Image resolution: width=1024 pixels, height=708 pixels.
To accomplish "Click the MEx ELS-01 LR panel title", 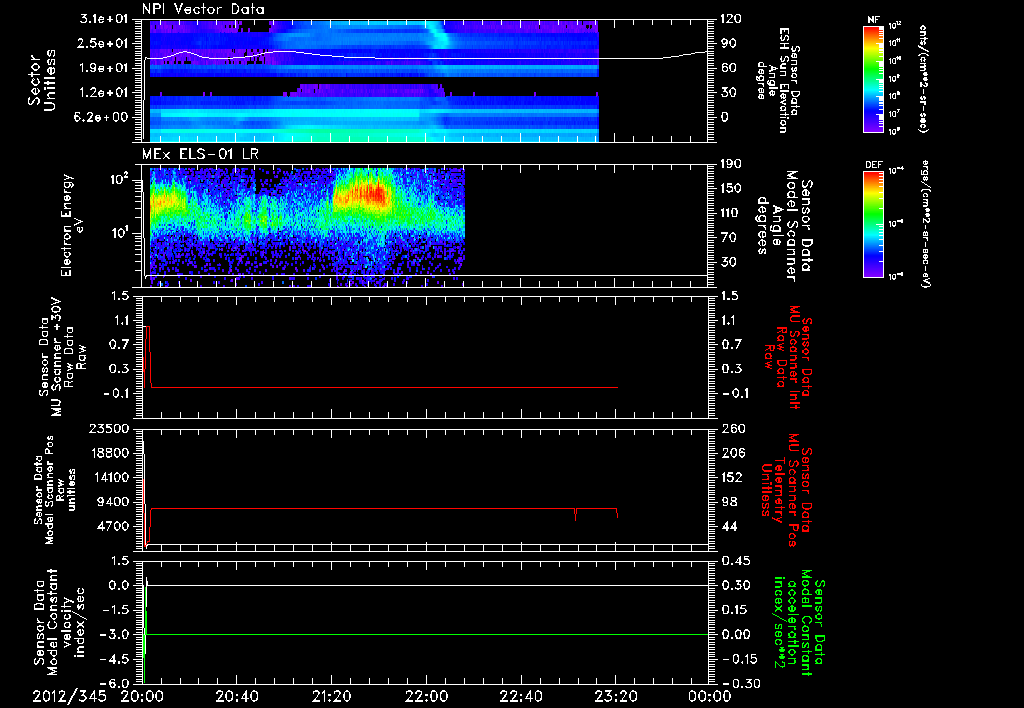I will point(200,155).
